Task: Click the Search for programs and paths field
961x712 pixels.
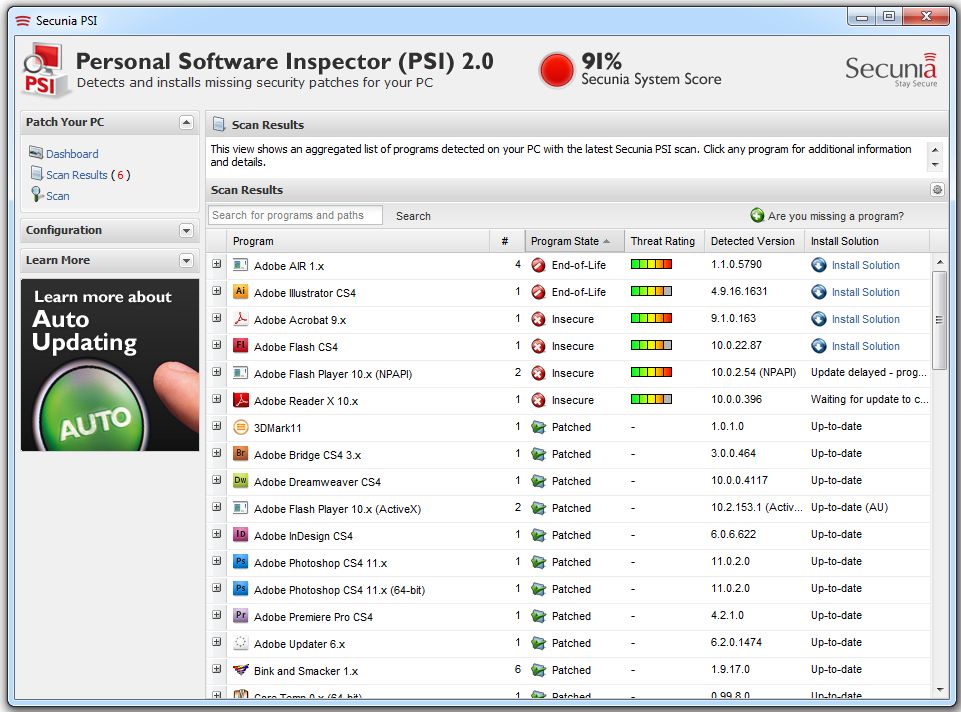Action: (x=295, y=215)
